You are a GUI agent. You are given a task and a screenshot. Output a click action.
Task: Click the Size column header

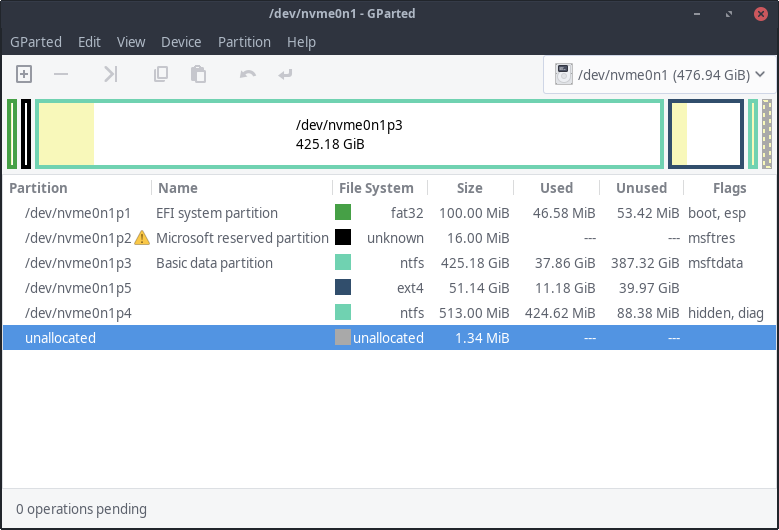point(469,188)
